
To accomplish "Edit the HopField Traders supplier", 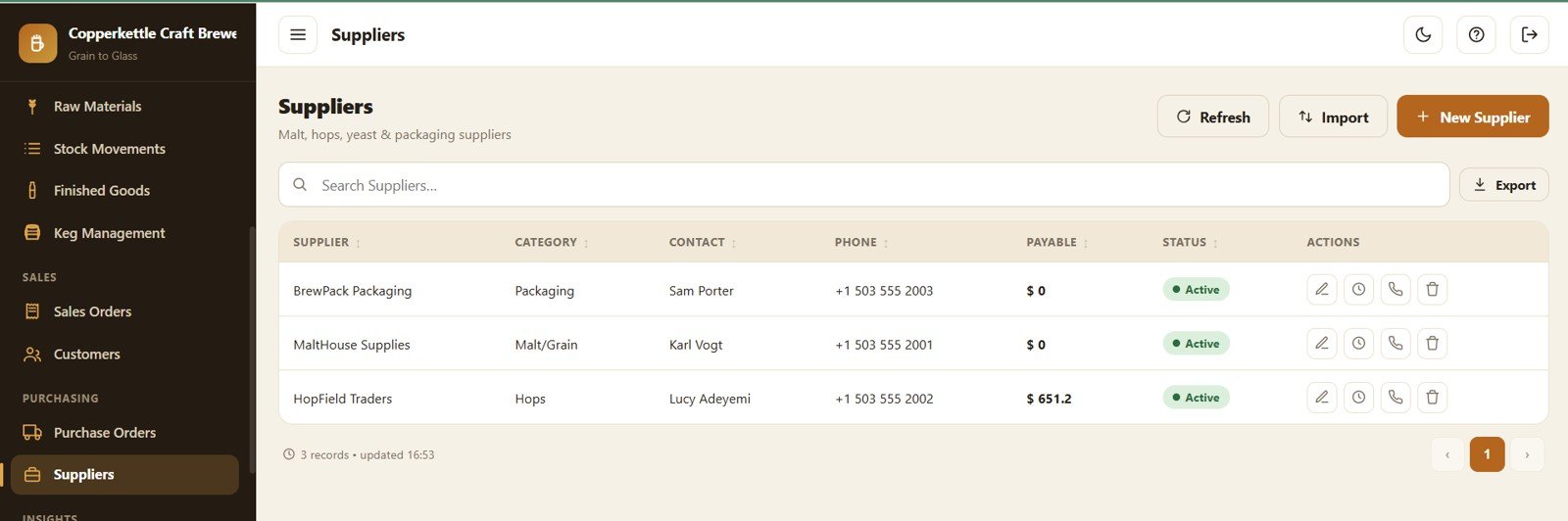I will click(x=1322, y=398).
